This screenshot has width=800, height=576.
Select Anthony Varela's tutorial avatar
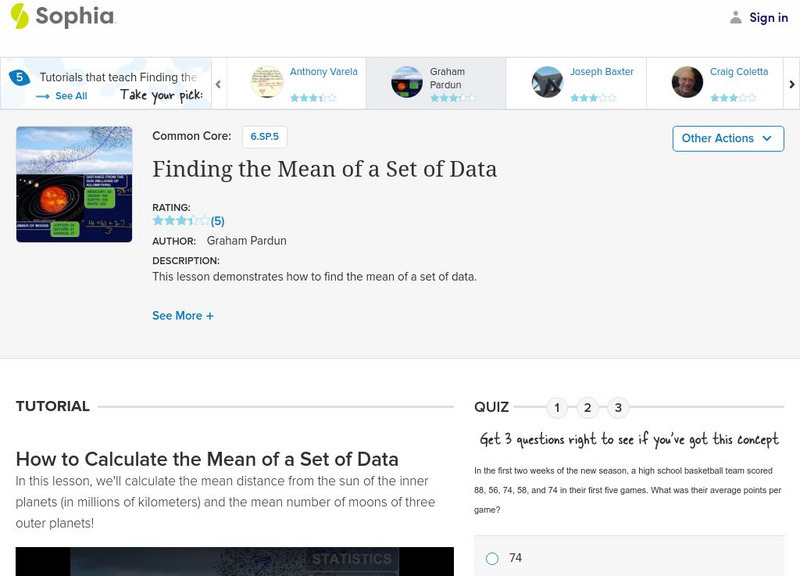[x=267, y=82]
